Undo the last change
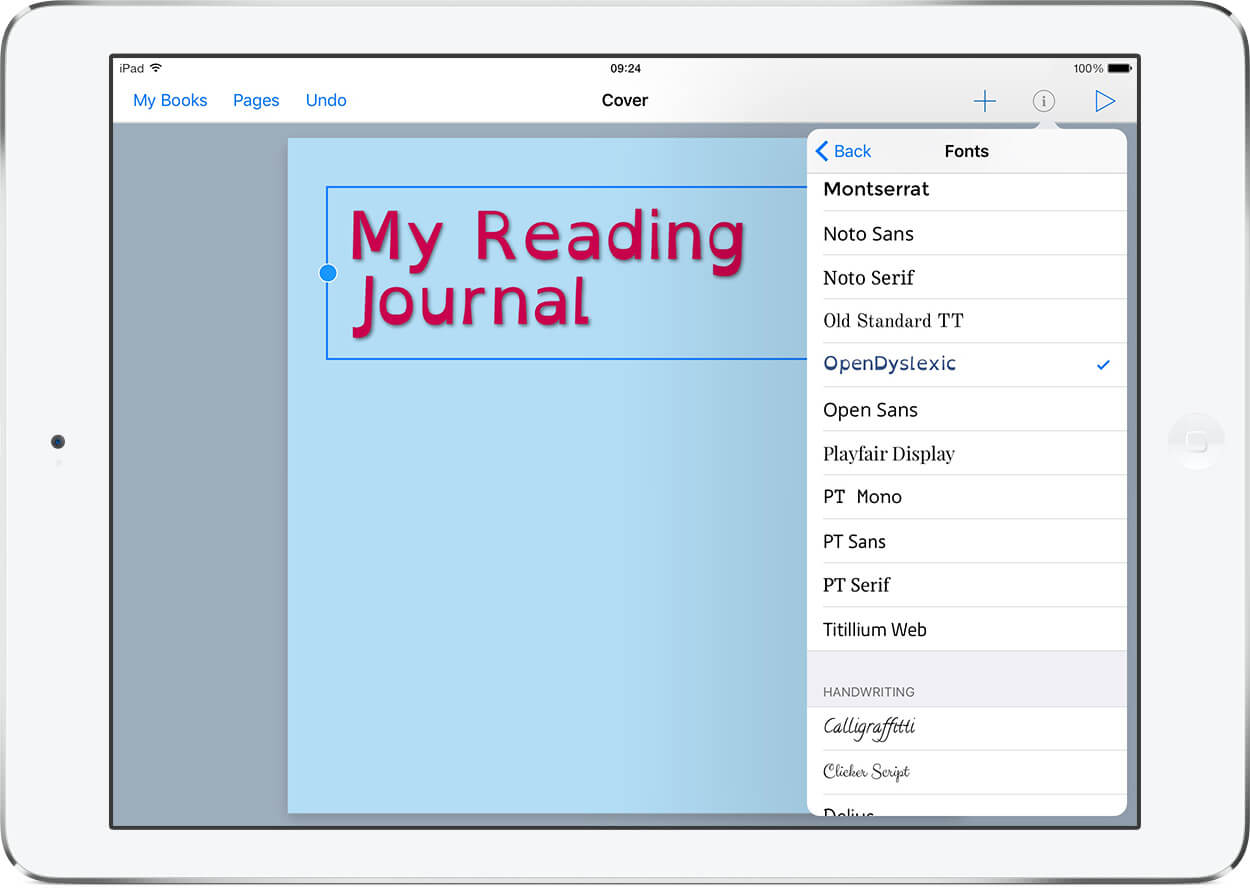This screenshot has width=1250, height=888. (x=326, y=100)
